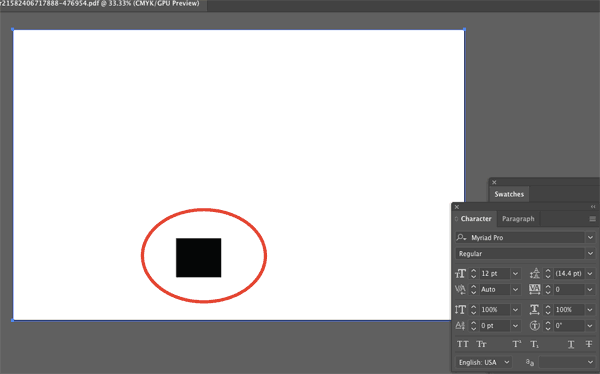Select the black square on artboard
Image resolution: width=600 pixels, height=374 pixels.
click(199, 258)
